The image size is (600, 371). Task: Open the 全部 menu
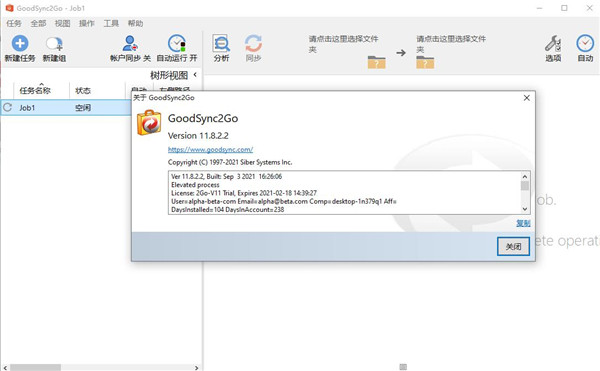(x=38, y=23)
